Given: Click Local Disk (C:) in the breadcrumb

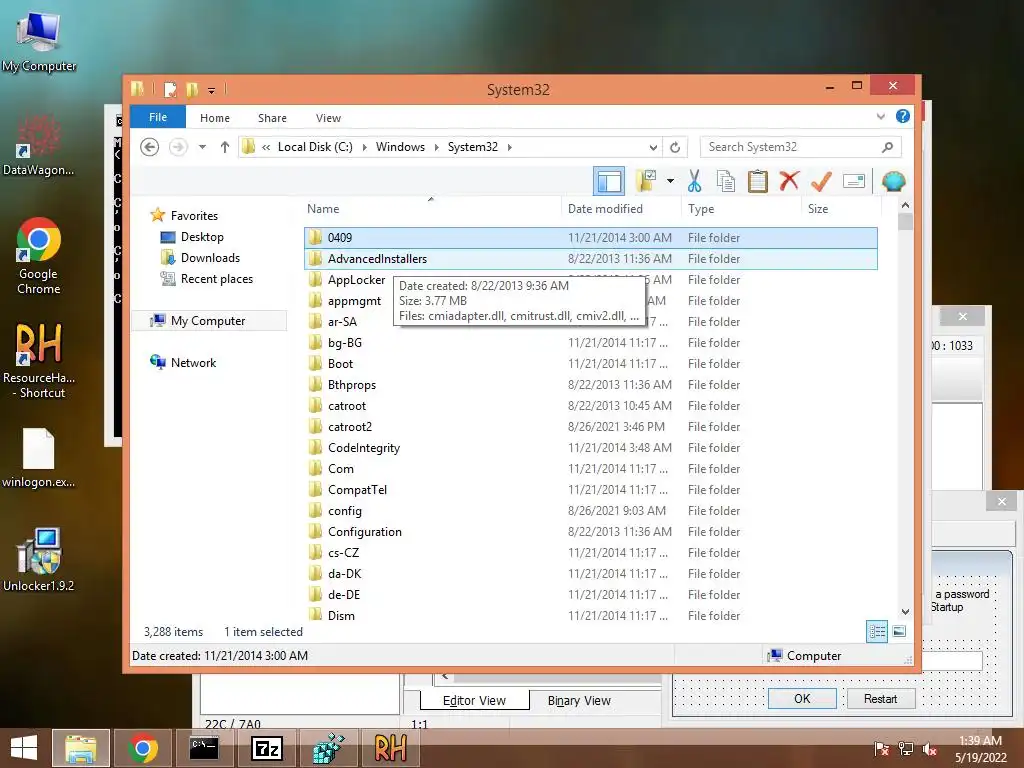Looking at the screenshot, I should (315, 147).
